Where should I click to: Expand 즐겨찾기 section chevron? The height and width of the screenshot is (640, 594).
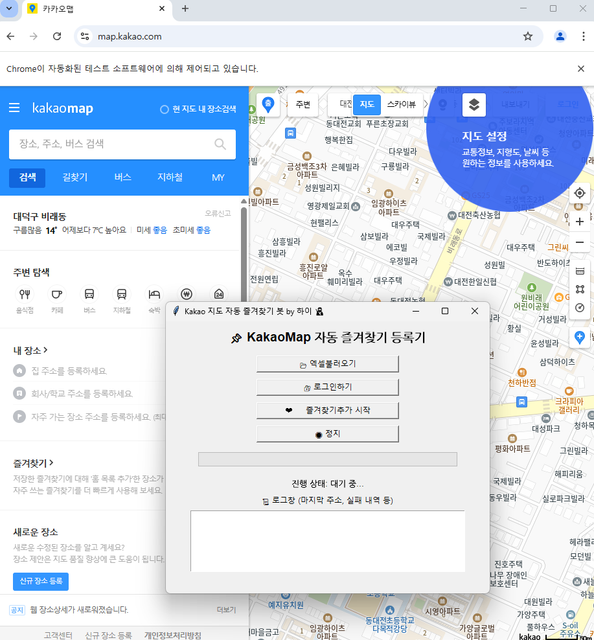(x=51, y=462)
